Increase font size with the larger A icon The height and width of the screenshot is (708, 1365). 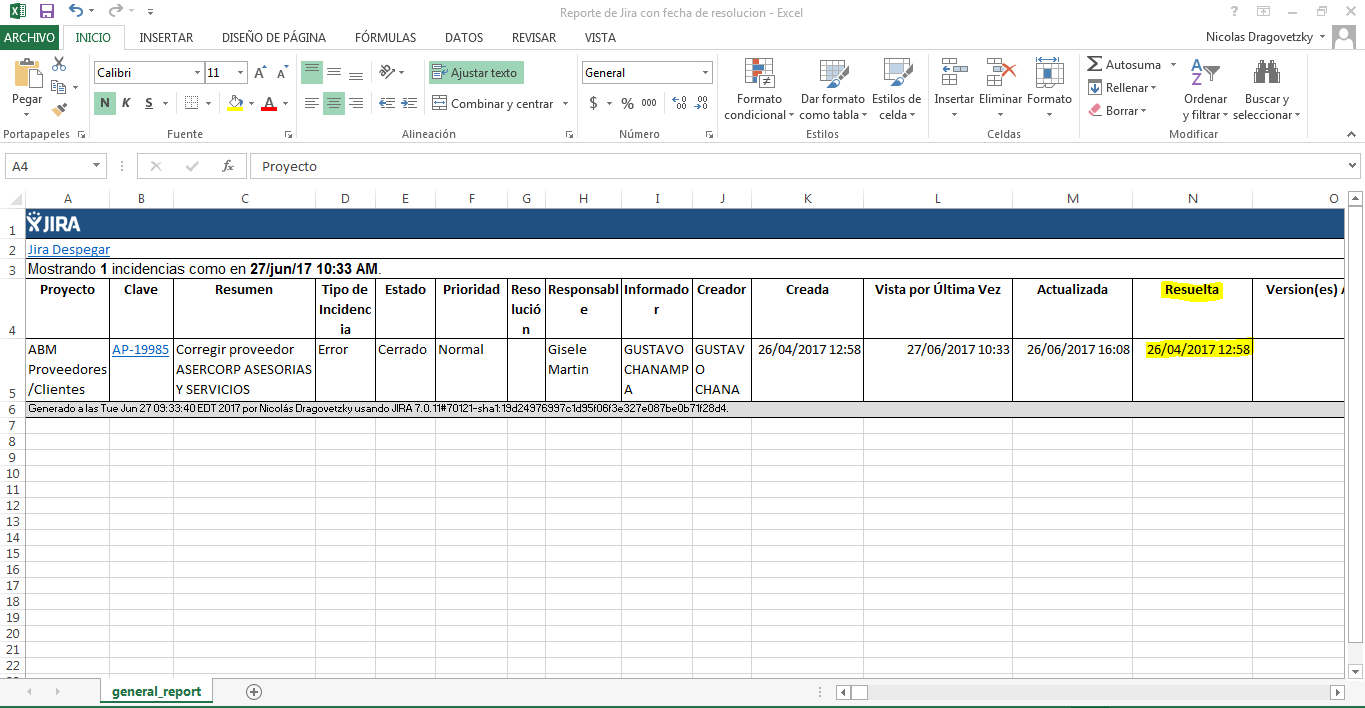260,73
